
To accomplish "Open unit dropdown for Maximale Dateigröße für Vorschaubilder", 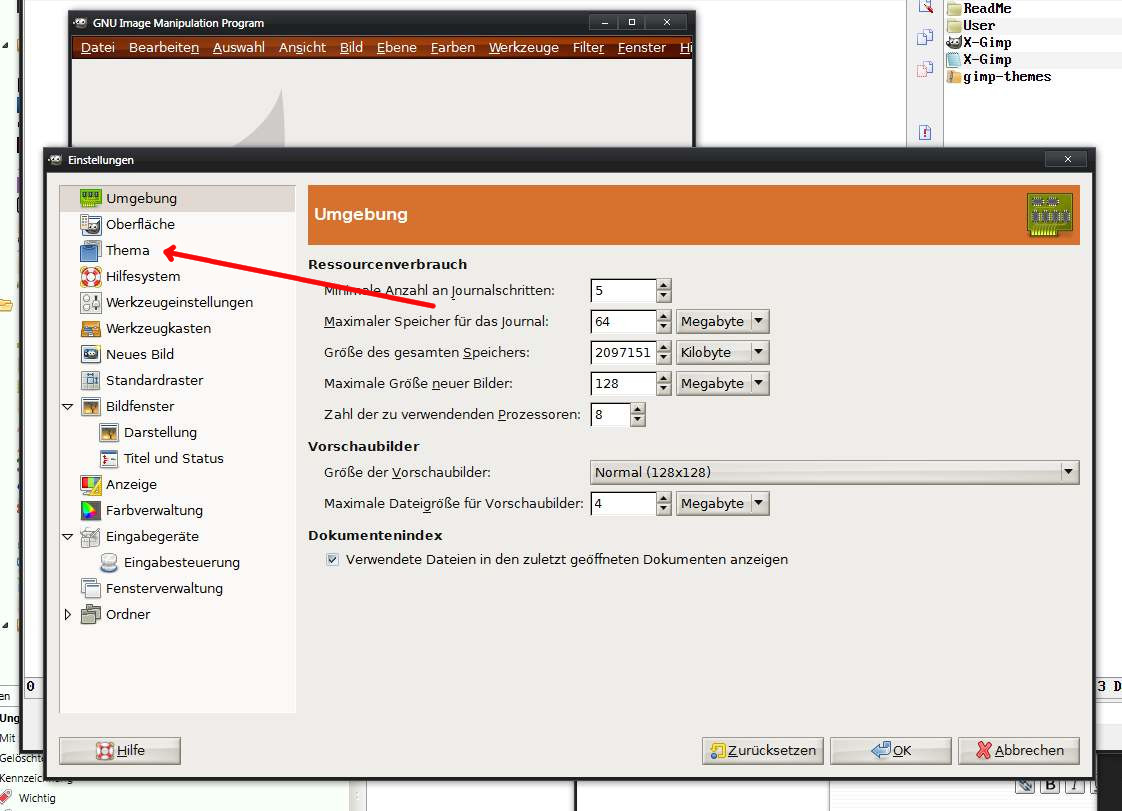I will 723,503.
